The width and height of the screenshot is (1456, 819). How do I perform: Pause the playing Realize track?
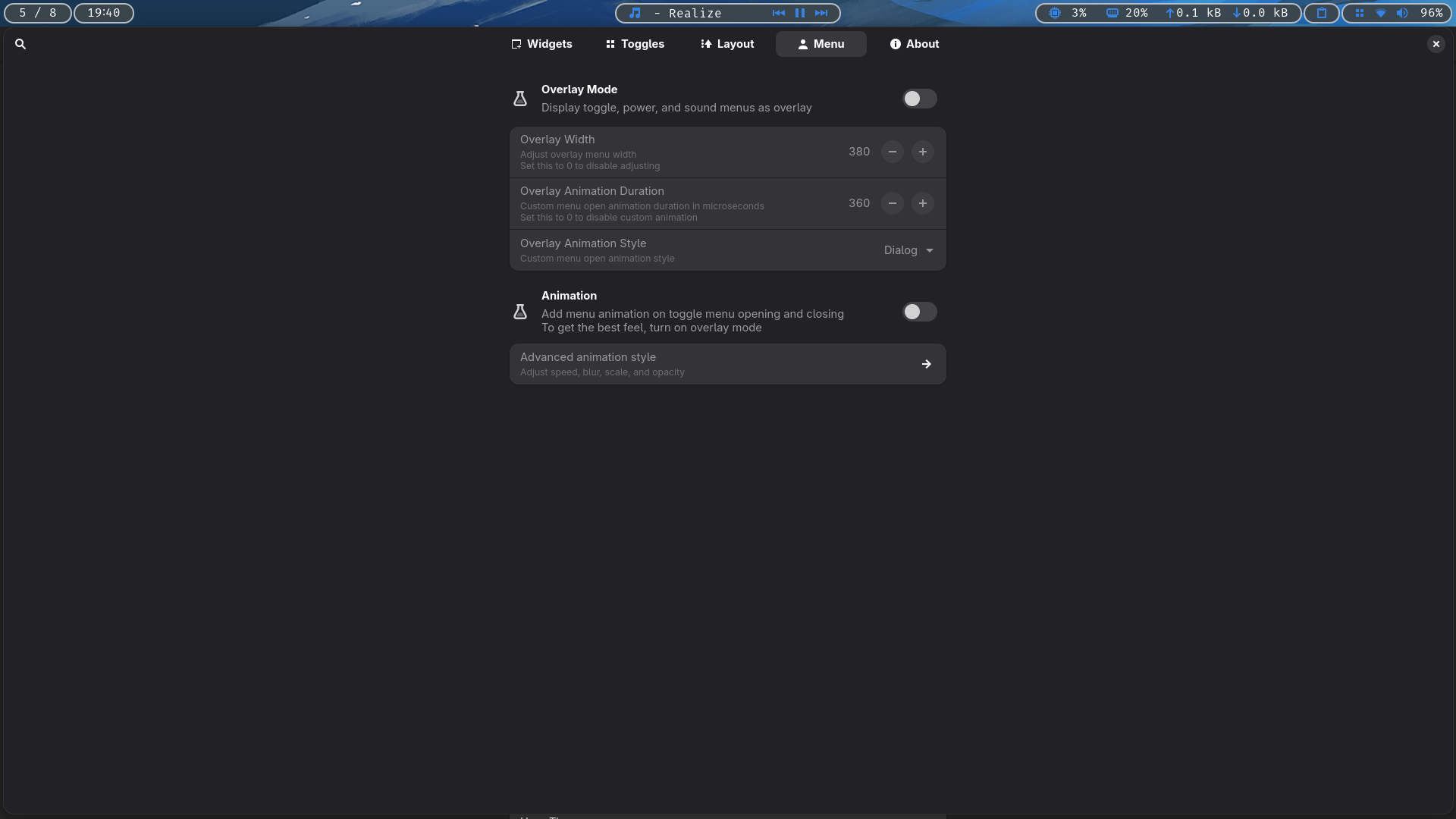[799, 13]
